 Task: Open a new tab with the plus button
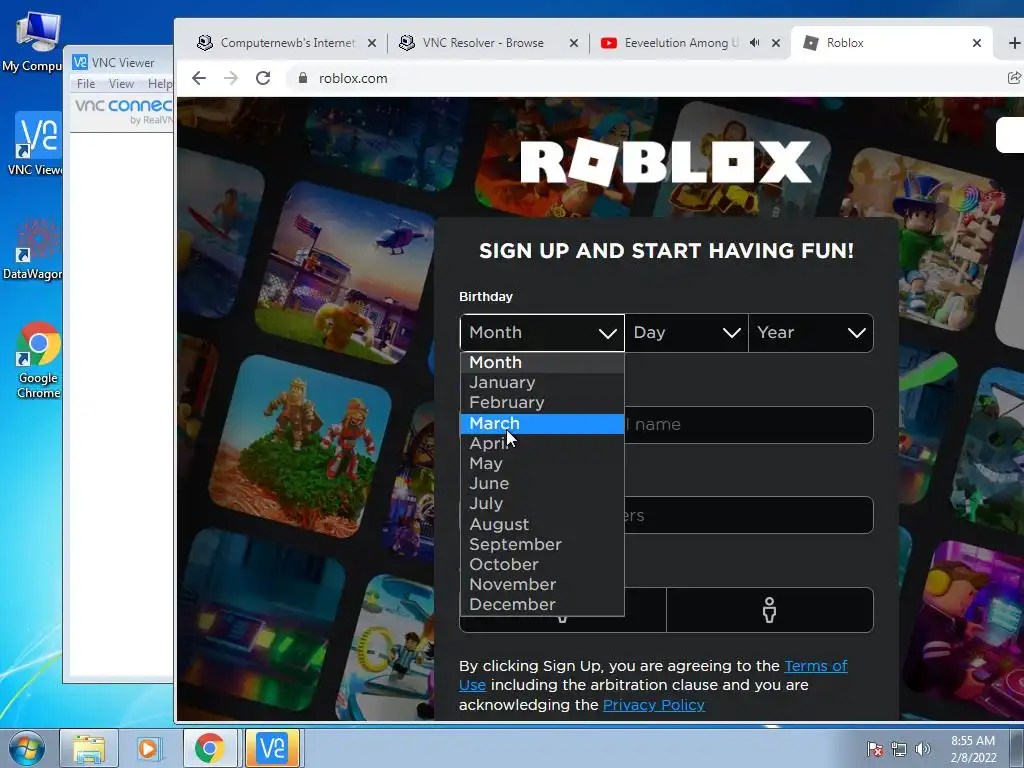tap(1014, 43)
